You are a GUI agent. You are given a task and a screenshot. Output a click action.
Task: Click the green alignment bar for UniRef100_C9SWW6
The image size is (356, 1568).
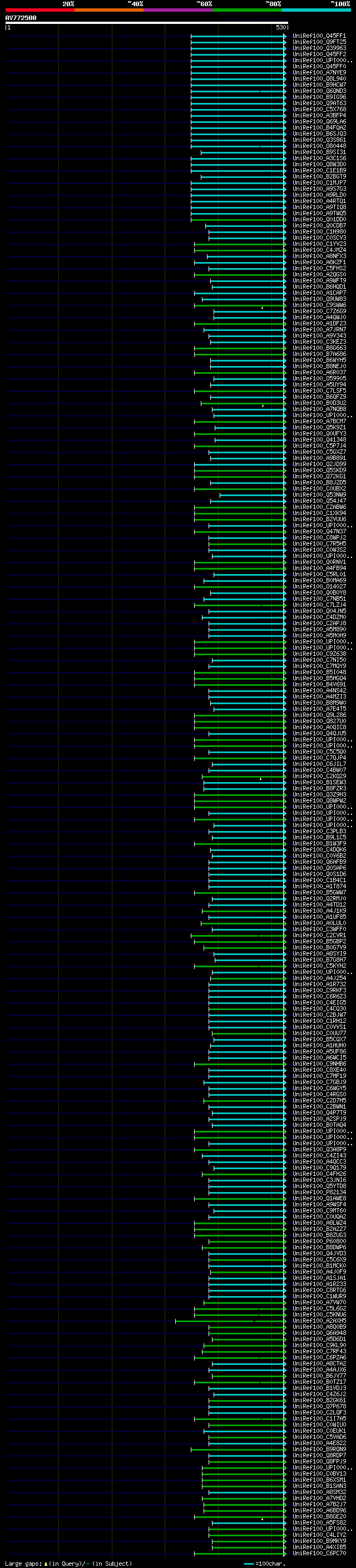point(240,305)
